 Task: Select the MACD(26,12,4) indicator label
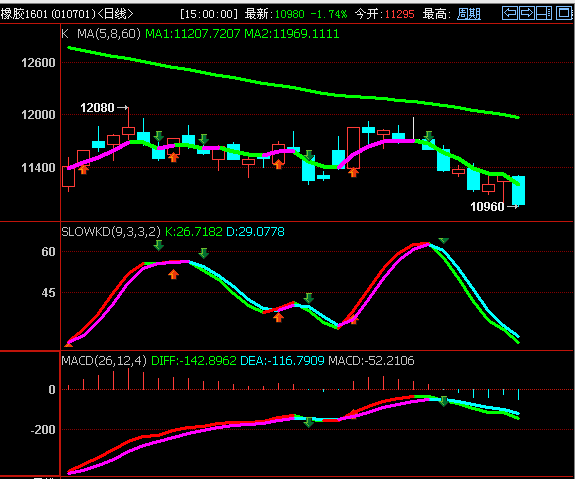(x=104, y=361)
